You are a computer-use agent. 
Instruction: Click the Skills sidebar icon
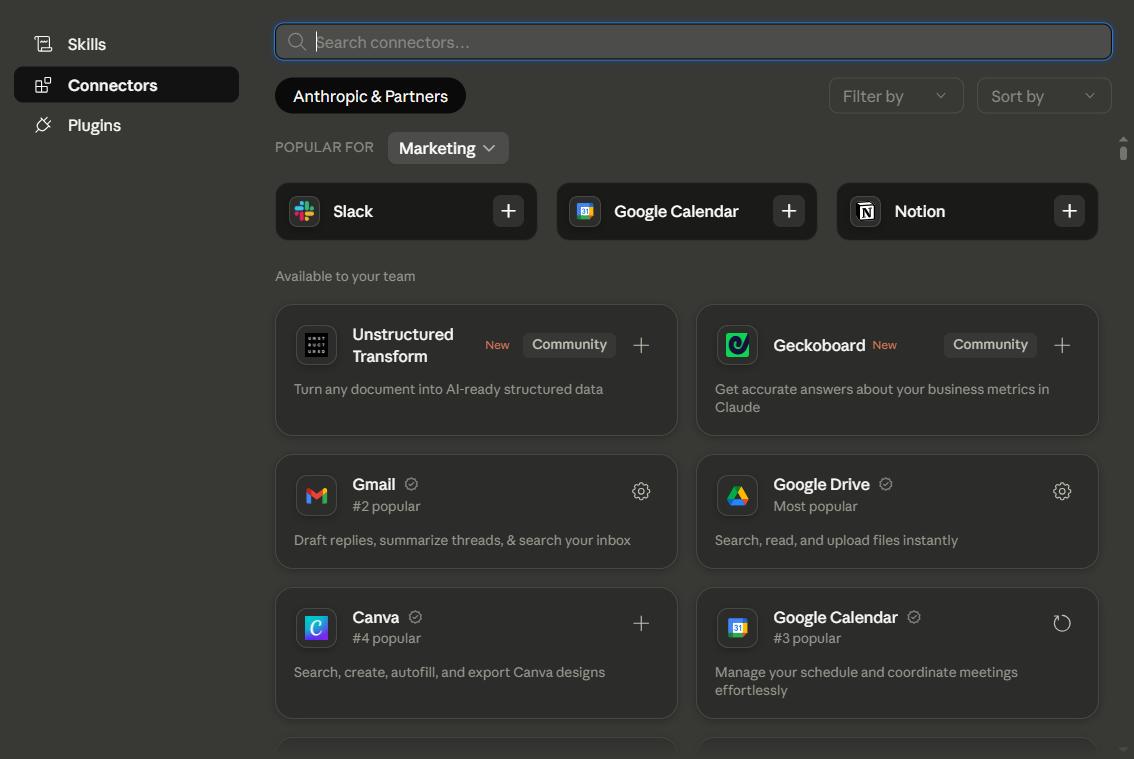click(x=43, y=44)
